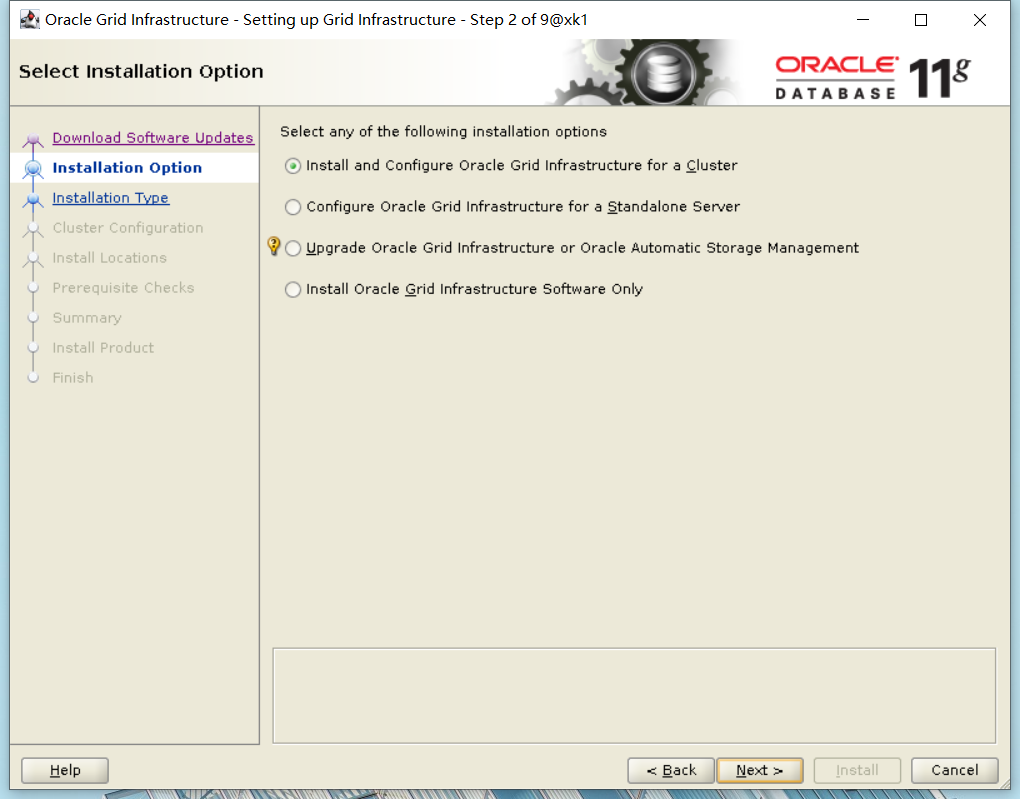1020x799 pixels.
Task: Click the Help button
Action: (x=65, y=770)
